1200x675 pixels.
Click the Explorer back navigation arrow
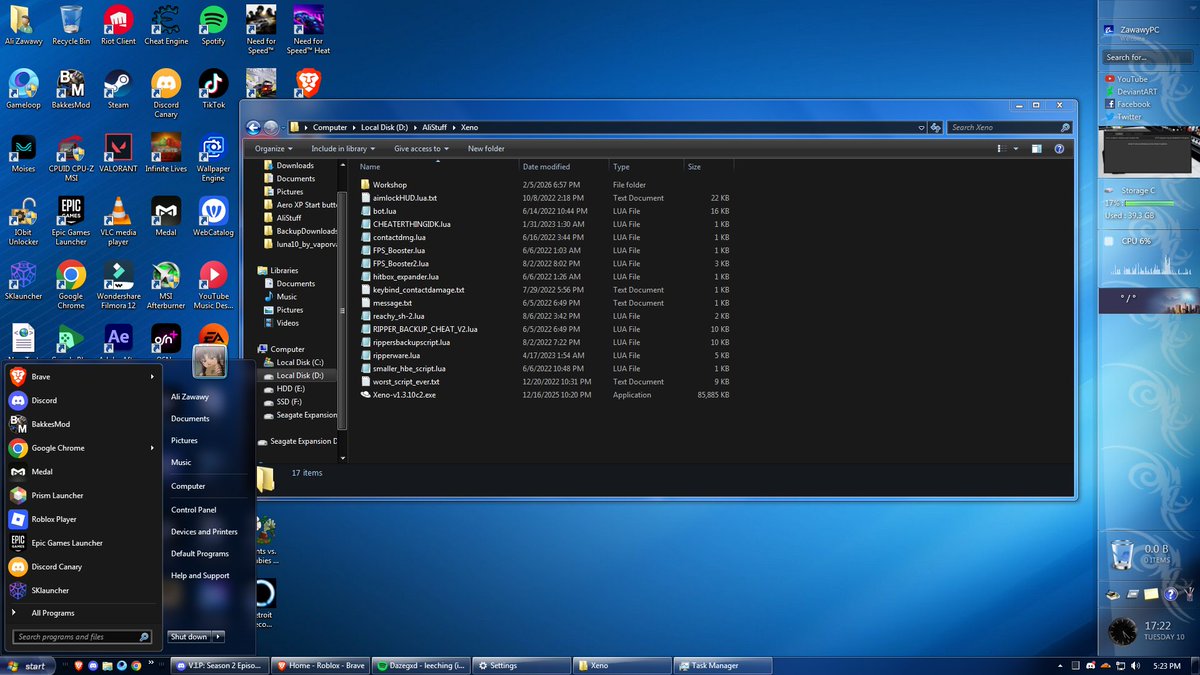coord(253,127)
